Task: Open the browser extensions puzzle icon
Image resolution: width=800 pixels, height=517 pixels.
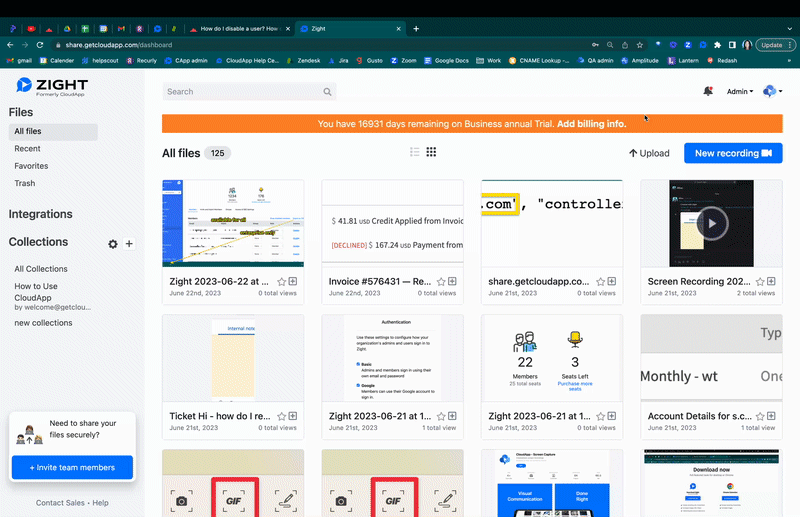Action: (717, 45)
